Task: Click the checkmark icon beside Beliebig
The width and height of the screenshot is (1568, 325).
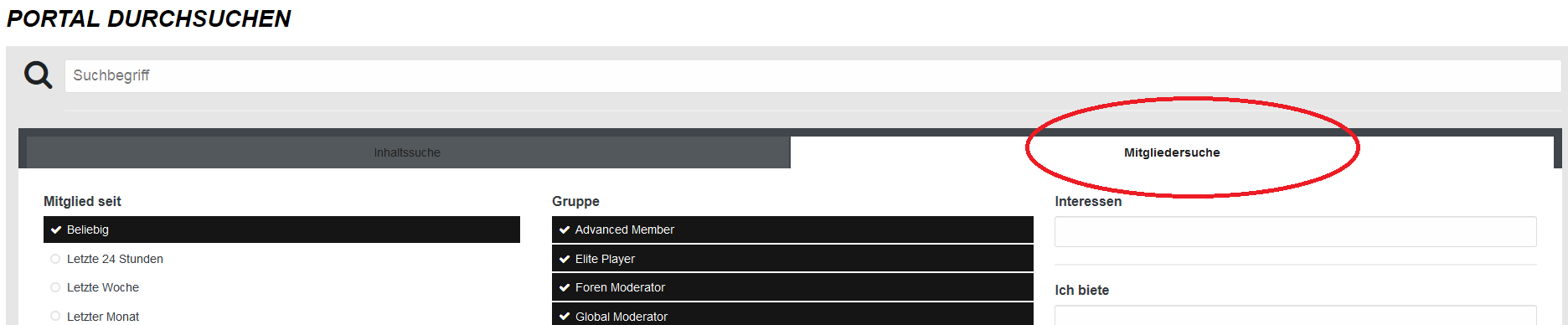Action: (x=56, y=230)
